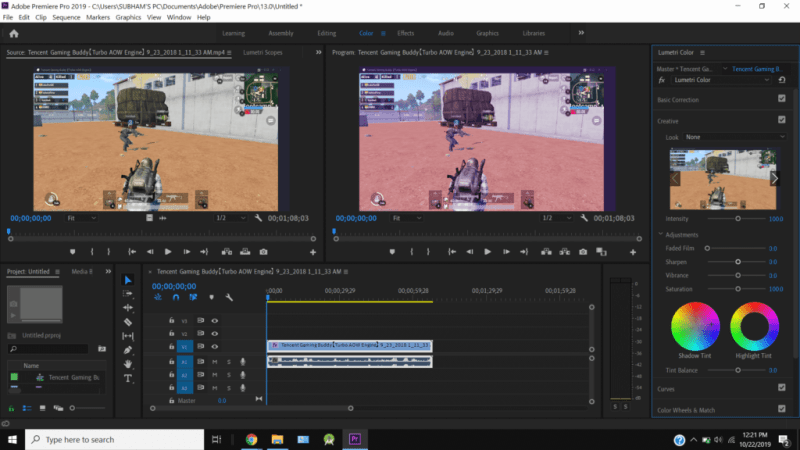Play video in Source monitor

coord(168,252)
